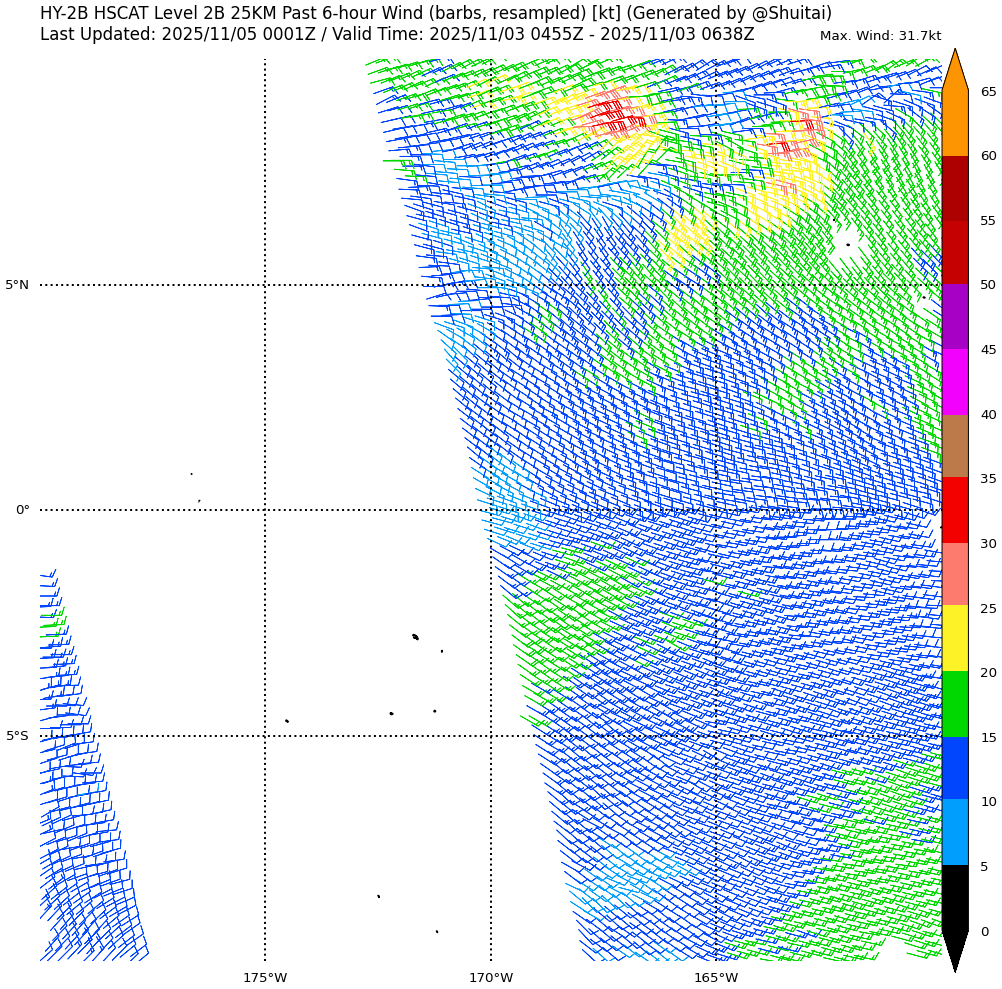The image size is (1002, 989).
Task: Click the Max. Wind 31.7kt text
Action: pyautogui.click(x=880, y=36)
